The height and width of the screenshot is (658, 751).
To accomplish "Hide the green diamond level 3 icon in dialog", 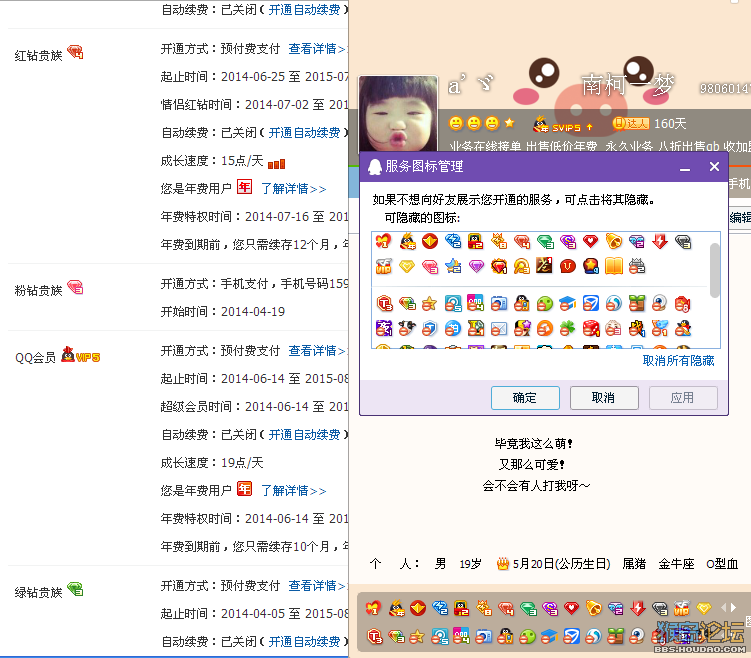I will click(545, 241).
